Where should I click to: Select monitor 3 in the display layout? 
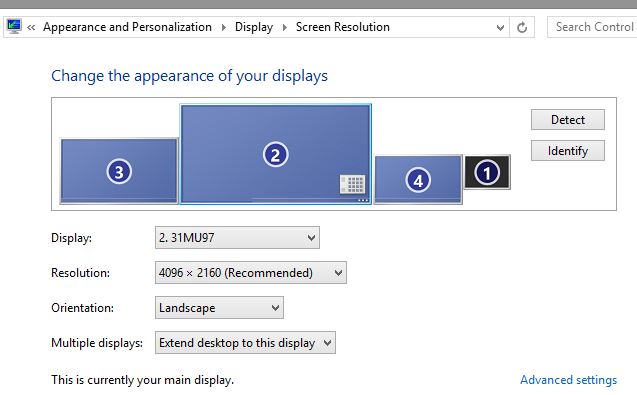(x=119, y=171)
